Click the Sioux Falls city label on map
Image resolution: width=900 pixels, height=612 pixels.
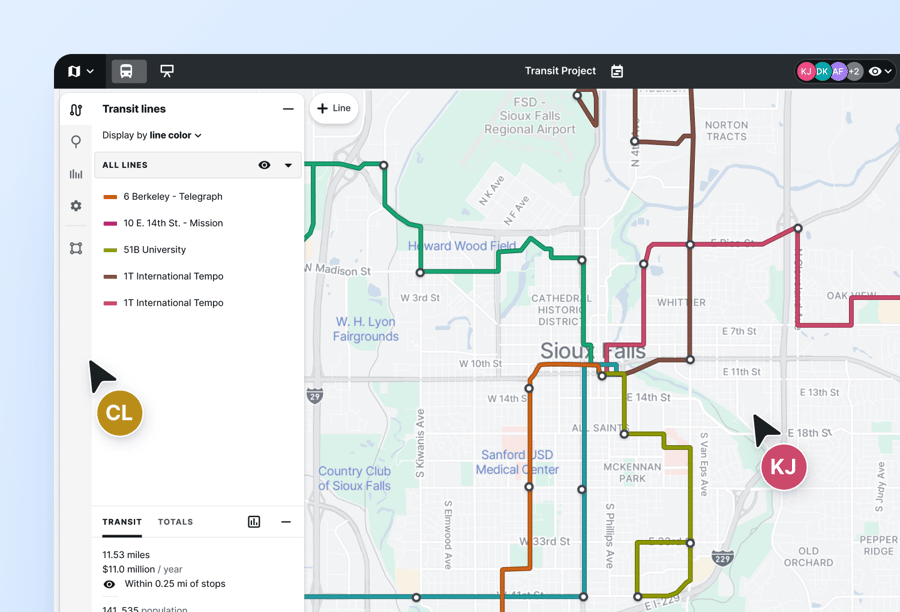(592, 350)
